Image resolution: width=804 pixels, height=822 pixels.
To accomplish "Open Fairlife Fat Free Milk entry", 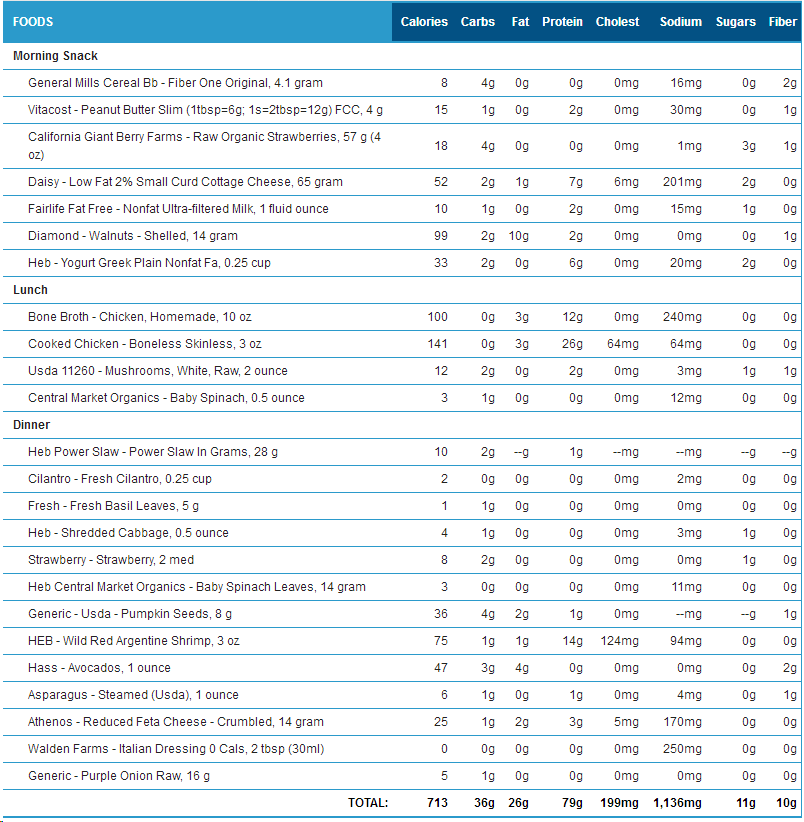I will pos(178,209).
